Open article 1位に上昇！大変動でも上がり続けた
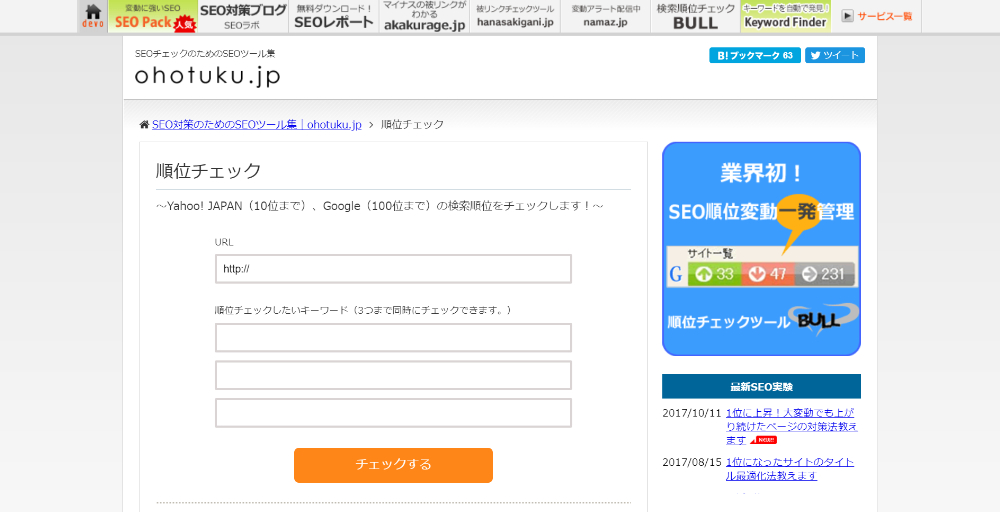The width and height of the screenshot is (1000, 512). (x=791, y=426)
